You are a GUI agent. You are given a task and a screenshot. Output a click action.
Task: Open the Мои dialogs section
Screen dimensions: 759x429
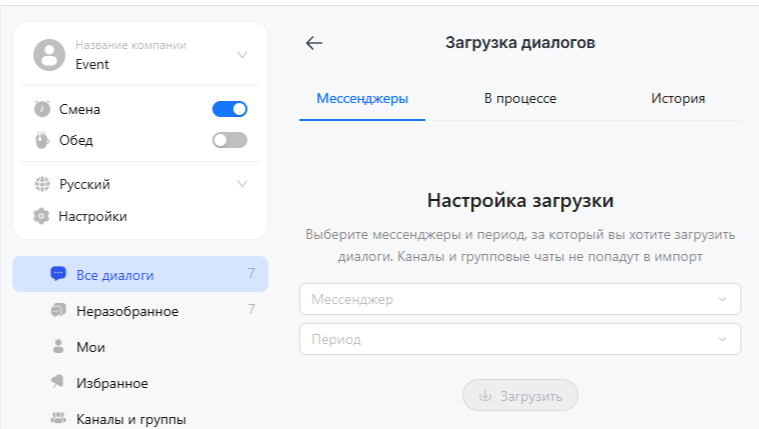click(x=91, y=347)
